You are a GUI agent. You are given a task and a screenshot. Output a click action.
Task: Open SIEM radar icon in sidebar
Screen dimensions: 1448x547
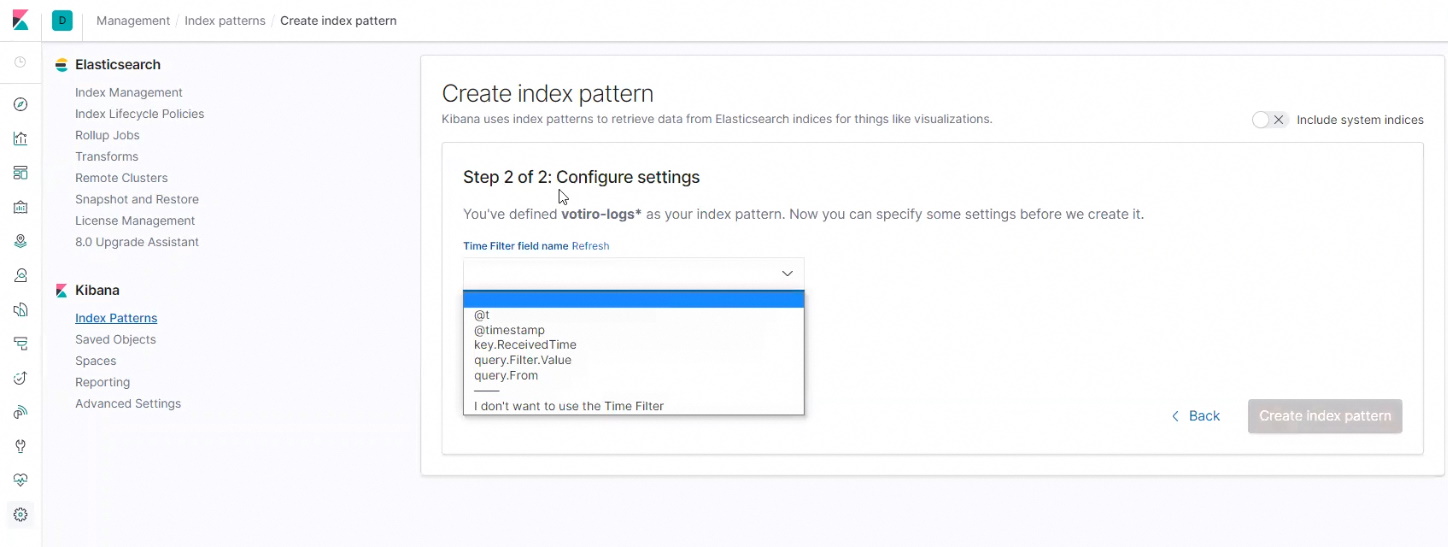point(20,412)
